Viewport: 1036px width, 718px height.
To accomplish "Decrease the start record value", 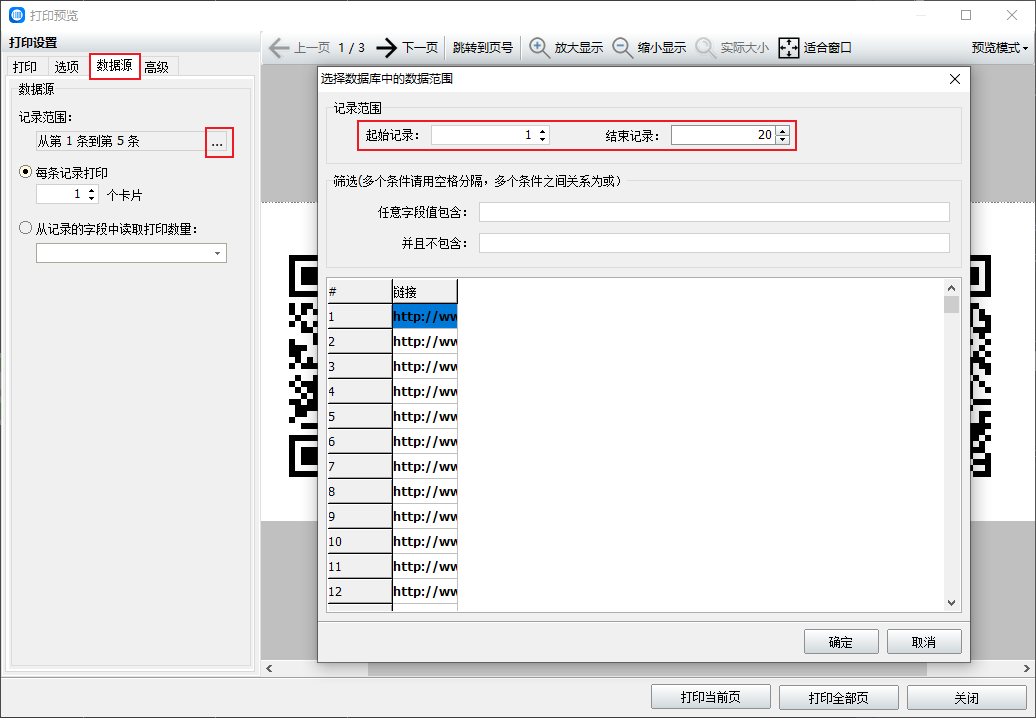I will [542, 139].
